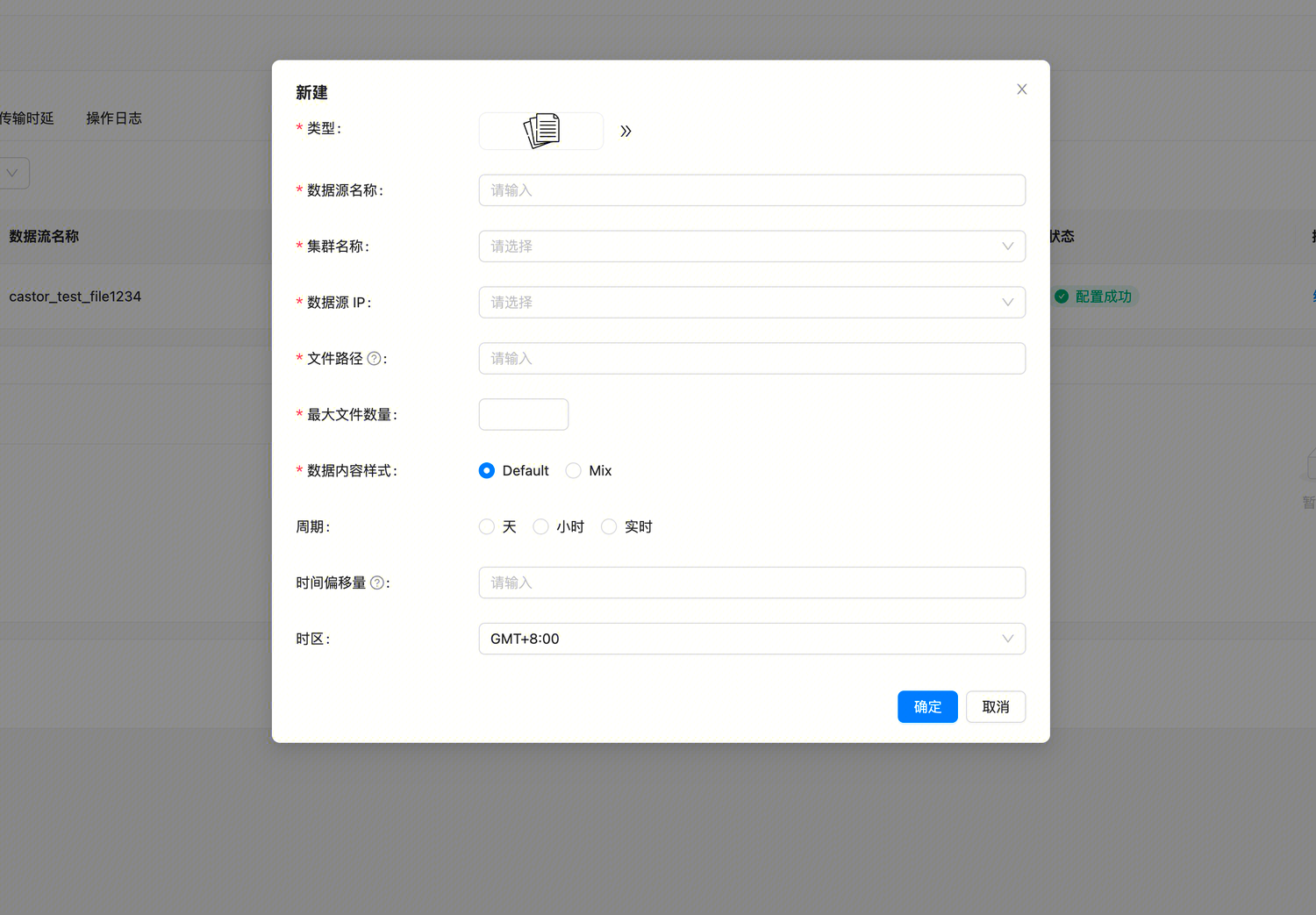The height and width of the screenshot is (915, 1316).
Task: Choose 实时 as the period
Action: tap(609, 527)
